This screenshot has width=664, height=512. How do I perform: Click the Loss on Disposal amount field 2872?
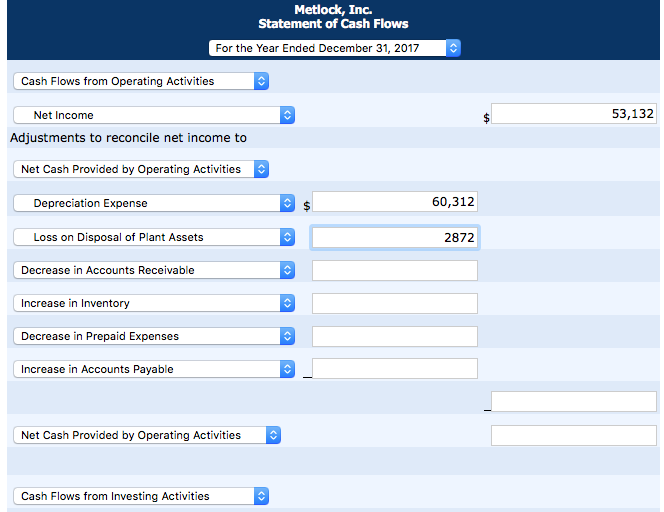click(x=395, y=237)
